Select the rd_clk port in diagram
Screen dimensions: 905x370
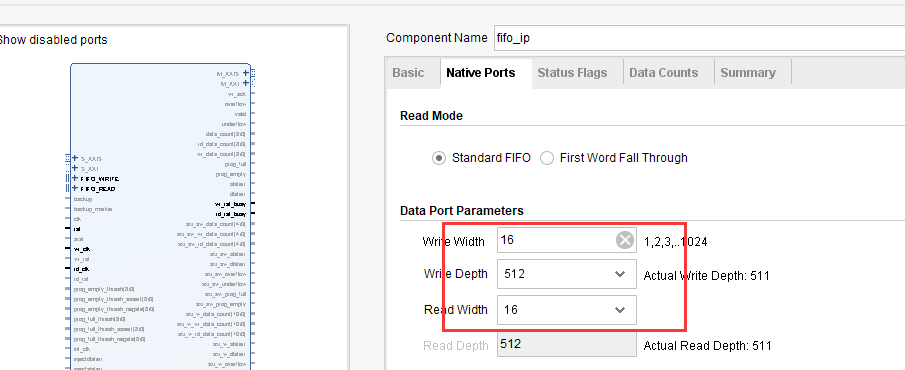pyautogui.click(x=81, y=269)
